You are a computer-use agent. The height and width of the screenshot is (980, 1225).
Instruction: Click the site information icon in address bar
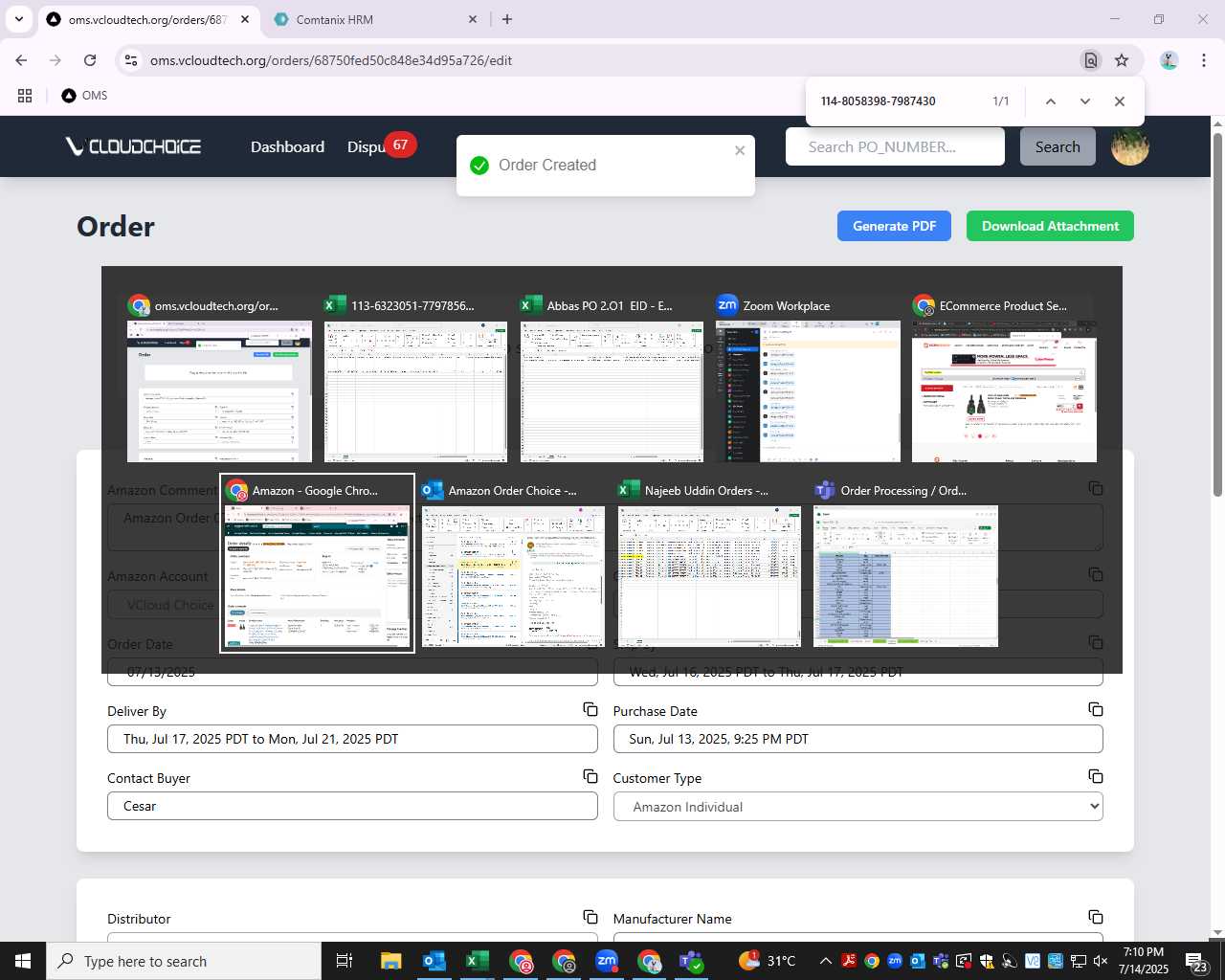(x=131, y=60)
